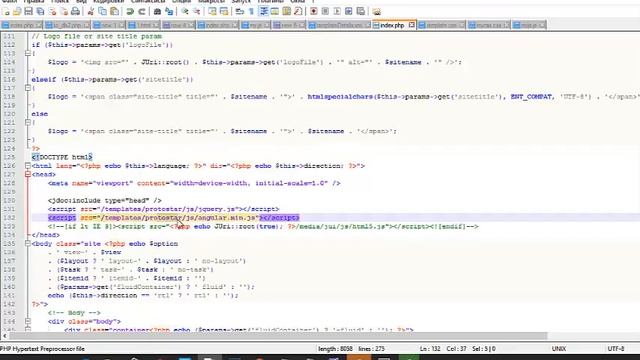Toggle word wrap toolbar icon

coord(240,11)
